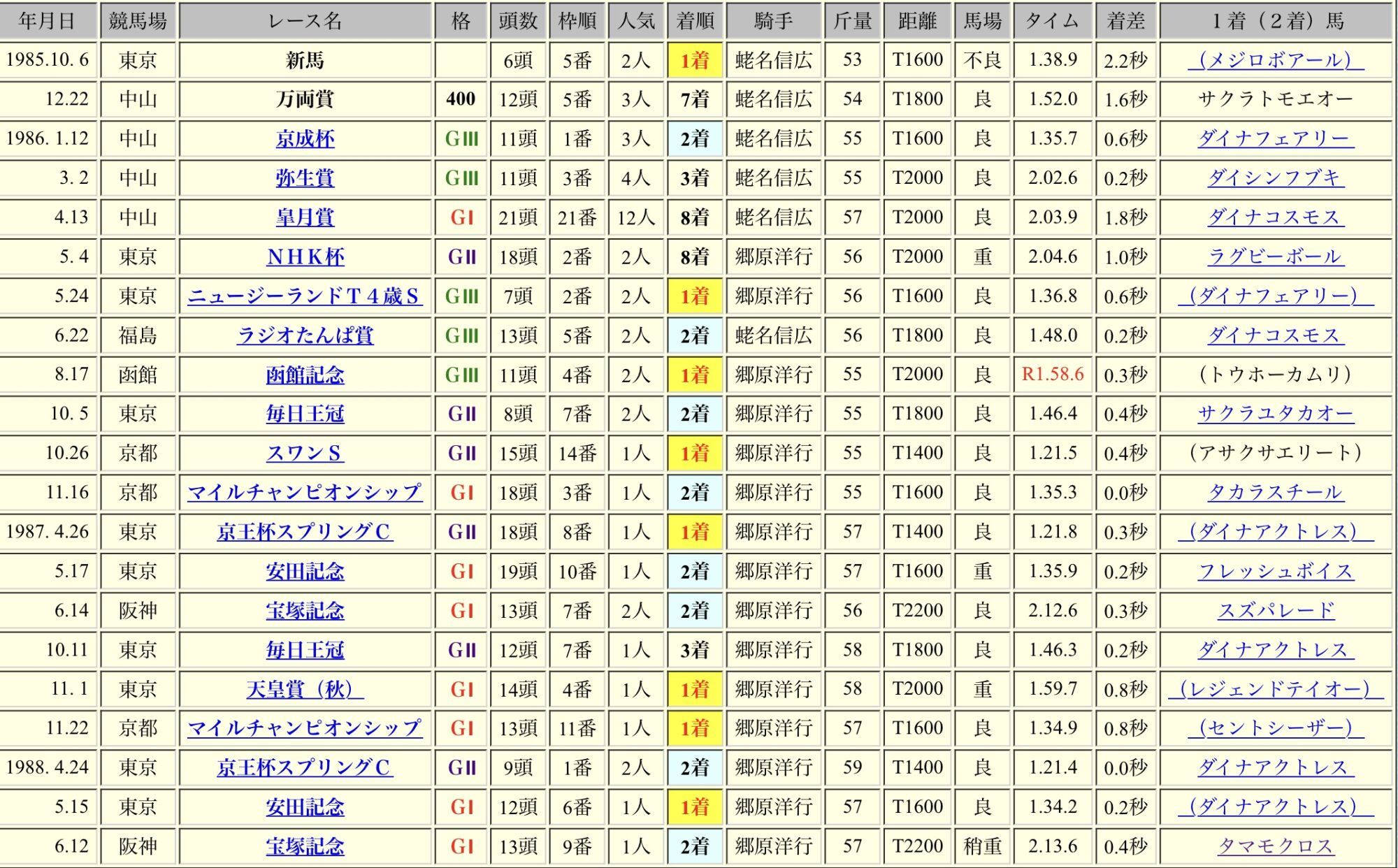Open the タマモクロス horse link

[x=1276, y=846]
